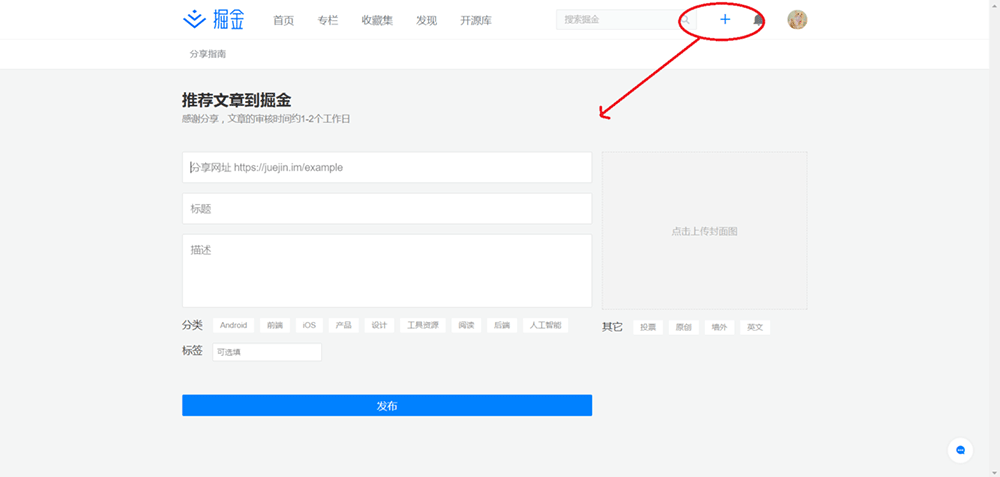Select the 后端 category tag

(x=502, y=325)
